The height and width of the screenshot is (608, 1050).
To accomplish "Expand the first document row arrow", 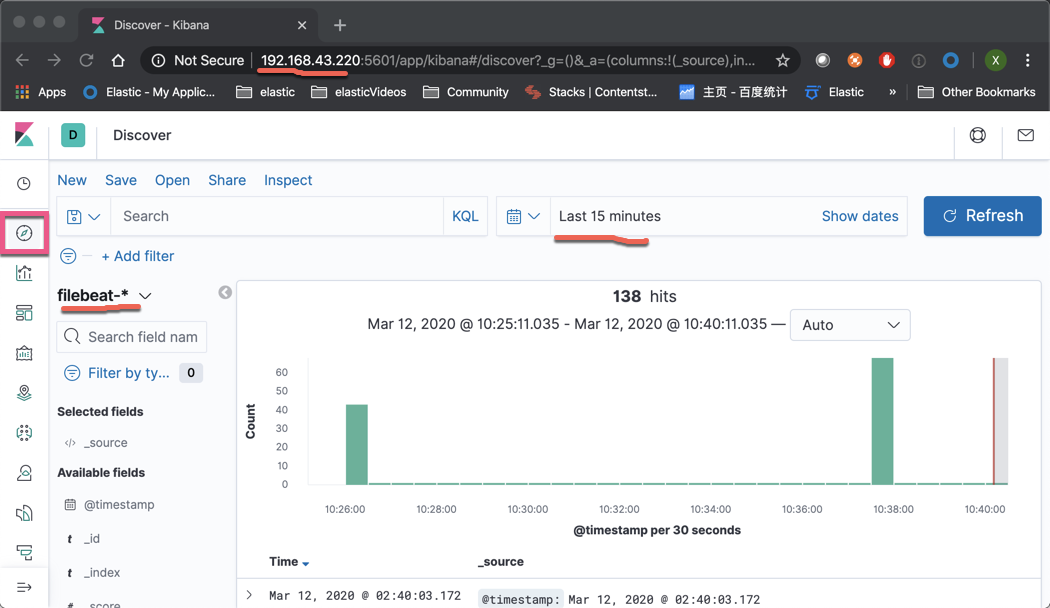I will click(x=248, y=594).
